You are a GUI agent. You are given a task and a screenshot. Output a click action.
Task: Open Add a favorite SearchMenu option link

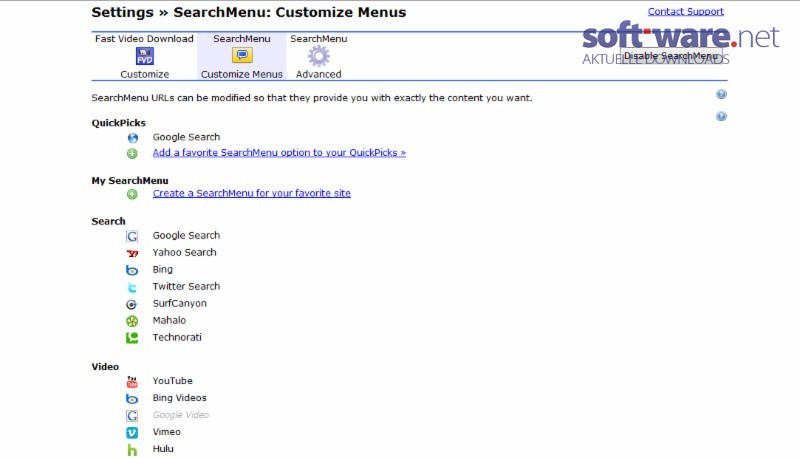coord(279,152)
